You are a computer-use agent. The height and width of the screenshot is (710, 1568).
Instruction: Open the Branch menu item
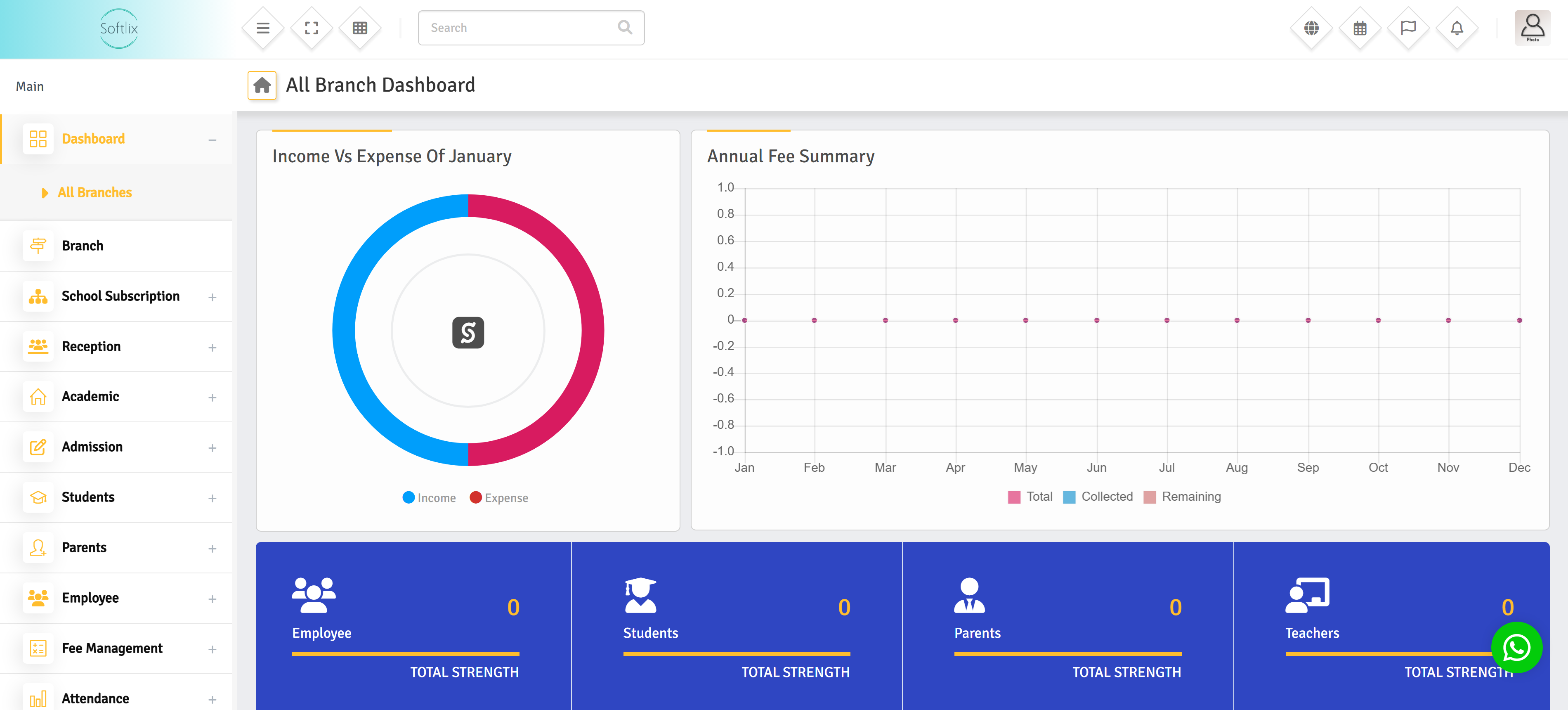(x=83, y=246)
